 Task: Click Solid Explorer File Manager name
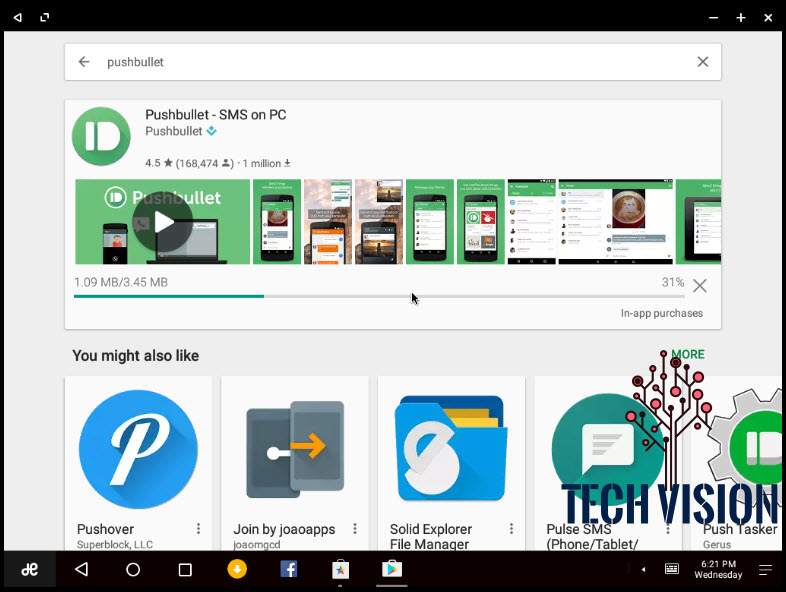[x=431, y=536]
